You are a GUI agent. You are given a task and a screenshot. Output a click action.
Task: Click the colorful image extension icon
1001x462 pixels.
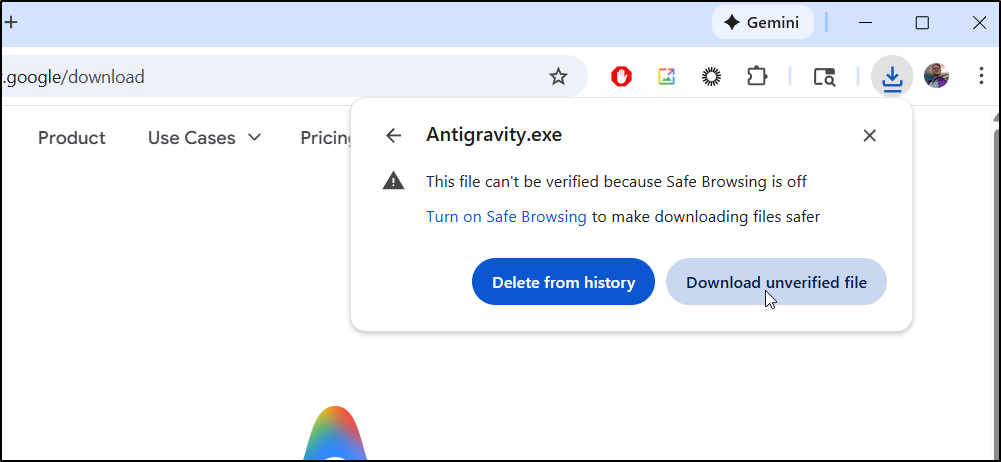click(666, 77)
